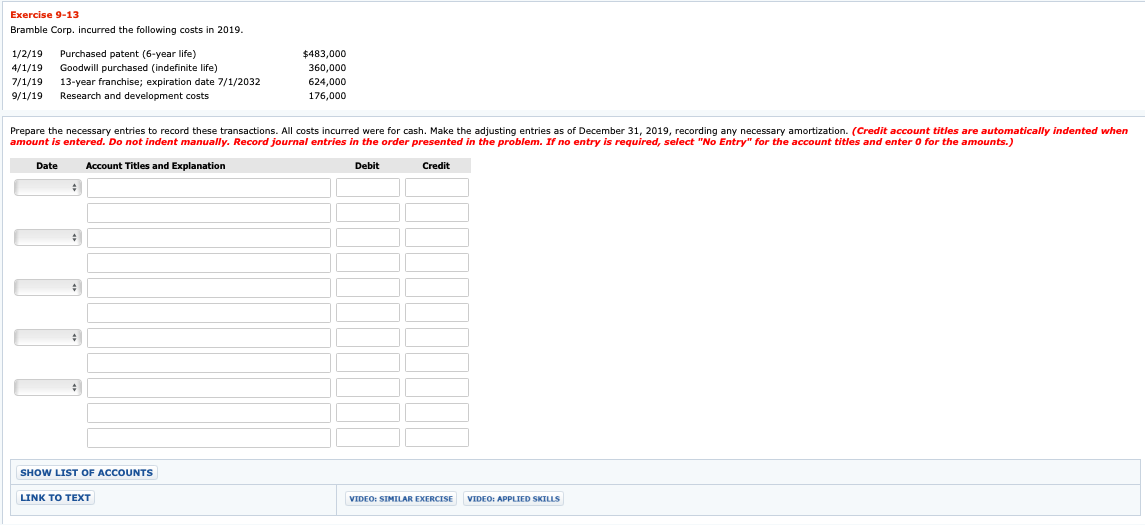Focus the second-line Credit field of the first entry
1145x525 pixels.
pos(437,212)
